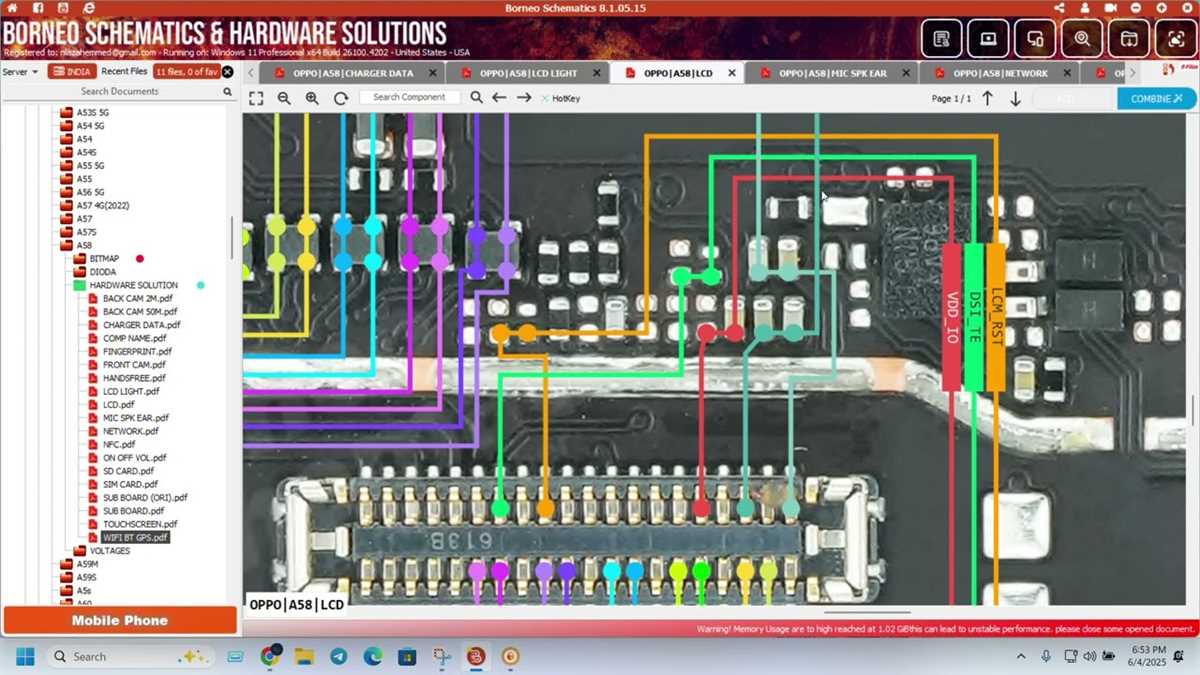Go to previous search result arrow
The image size is (1200, 675).
(499, 98)
